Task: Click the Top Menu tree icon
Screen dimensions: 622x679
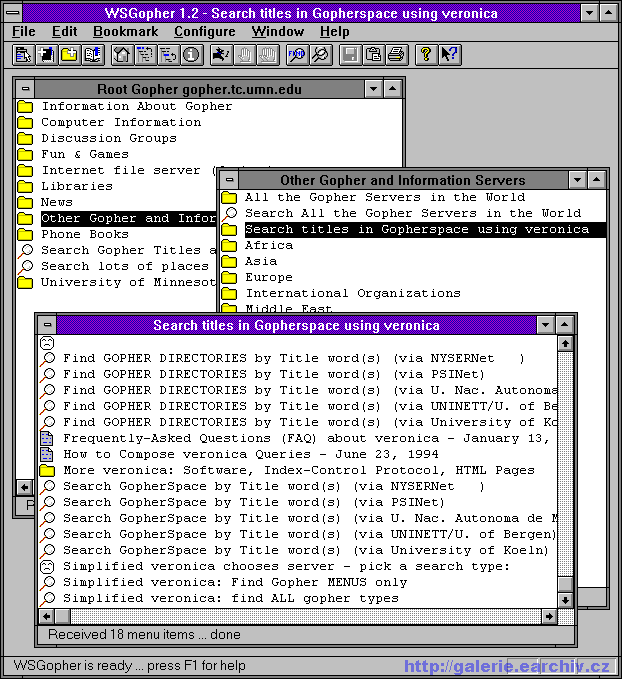Action: [145, 55]
